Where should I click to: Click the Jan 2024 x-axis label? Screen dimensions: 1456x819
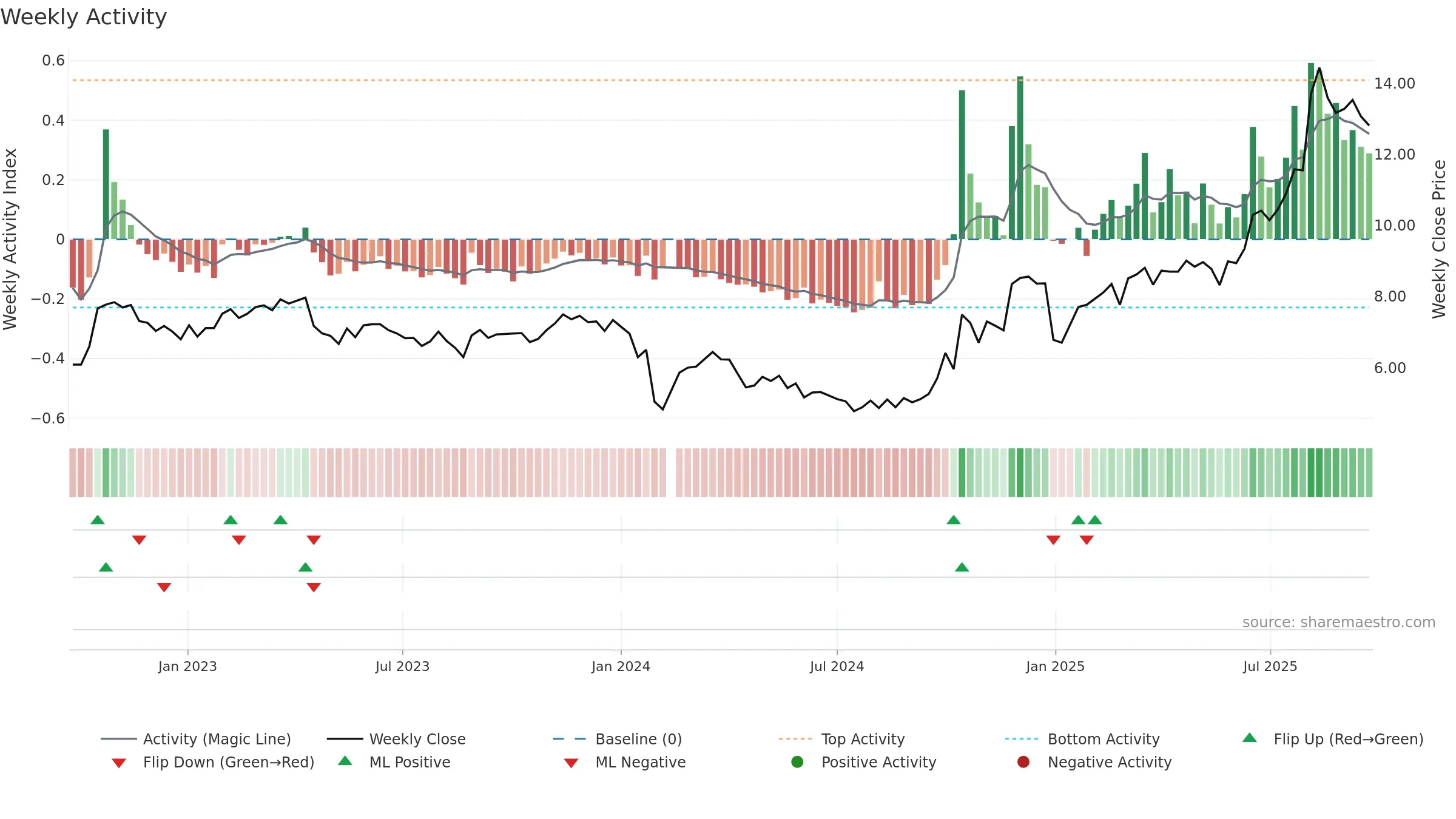click(x=621, y=666)
